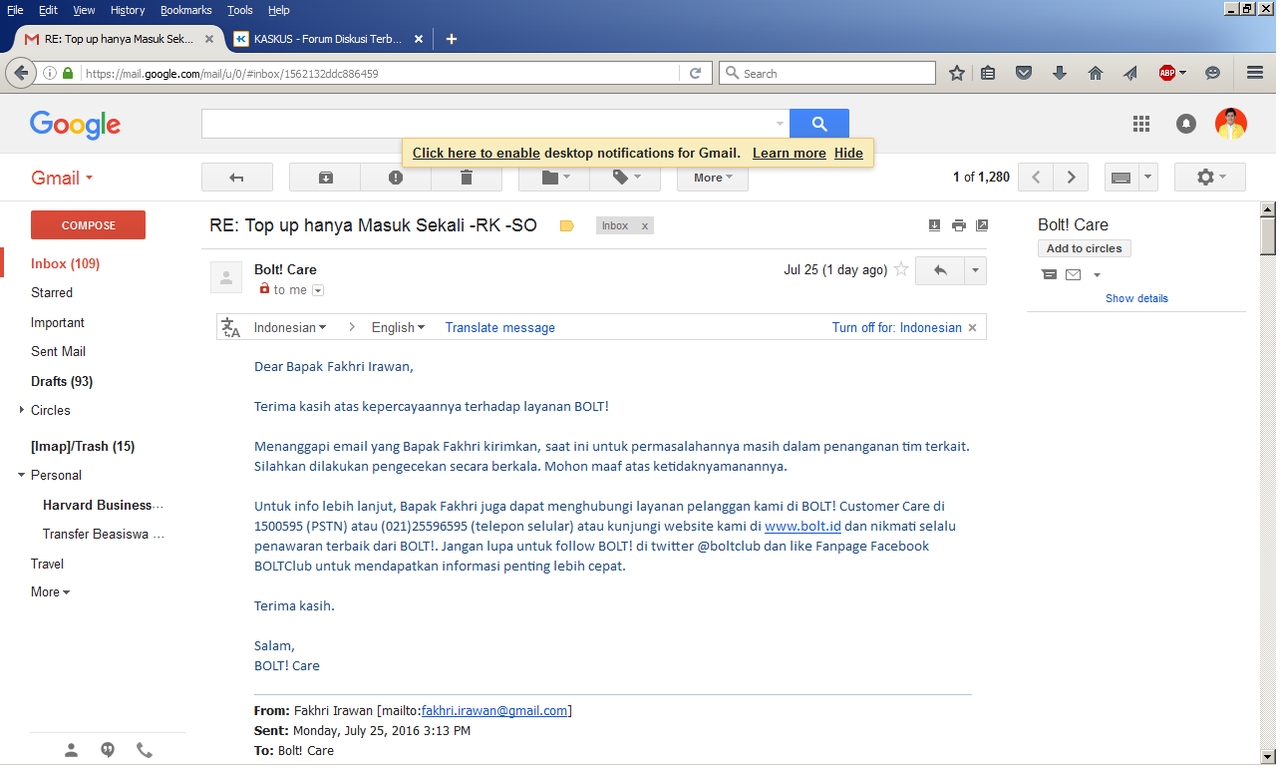
Task: Open the account profile picture
Action: tap(1231, 124)
